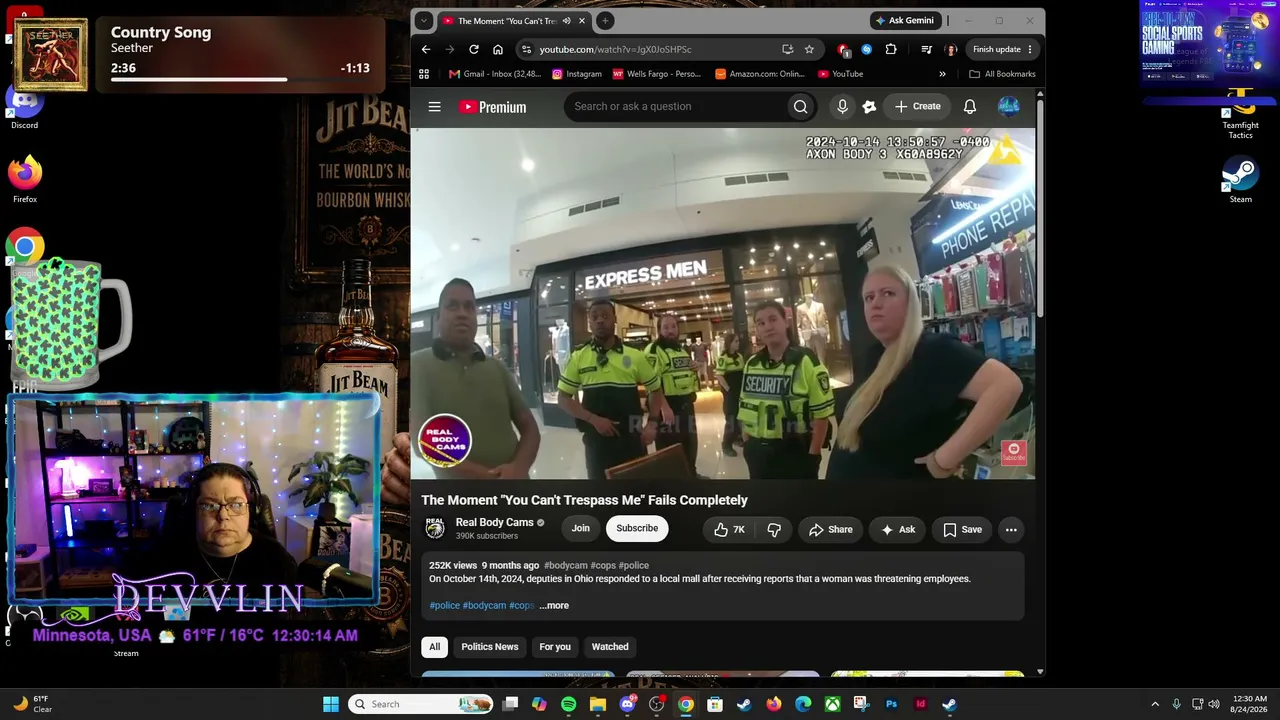
Task: Open the Wells Fargo bookmark
Action: pyautogui.click(x=656, y=74)
